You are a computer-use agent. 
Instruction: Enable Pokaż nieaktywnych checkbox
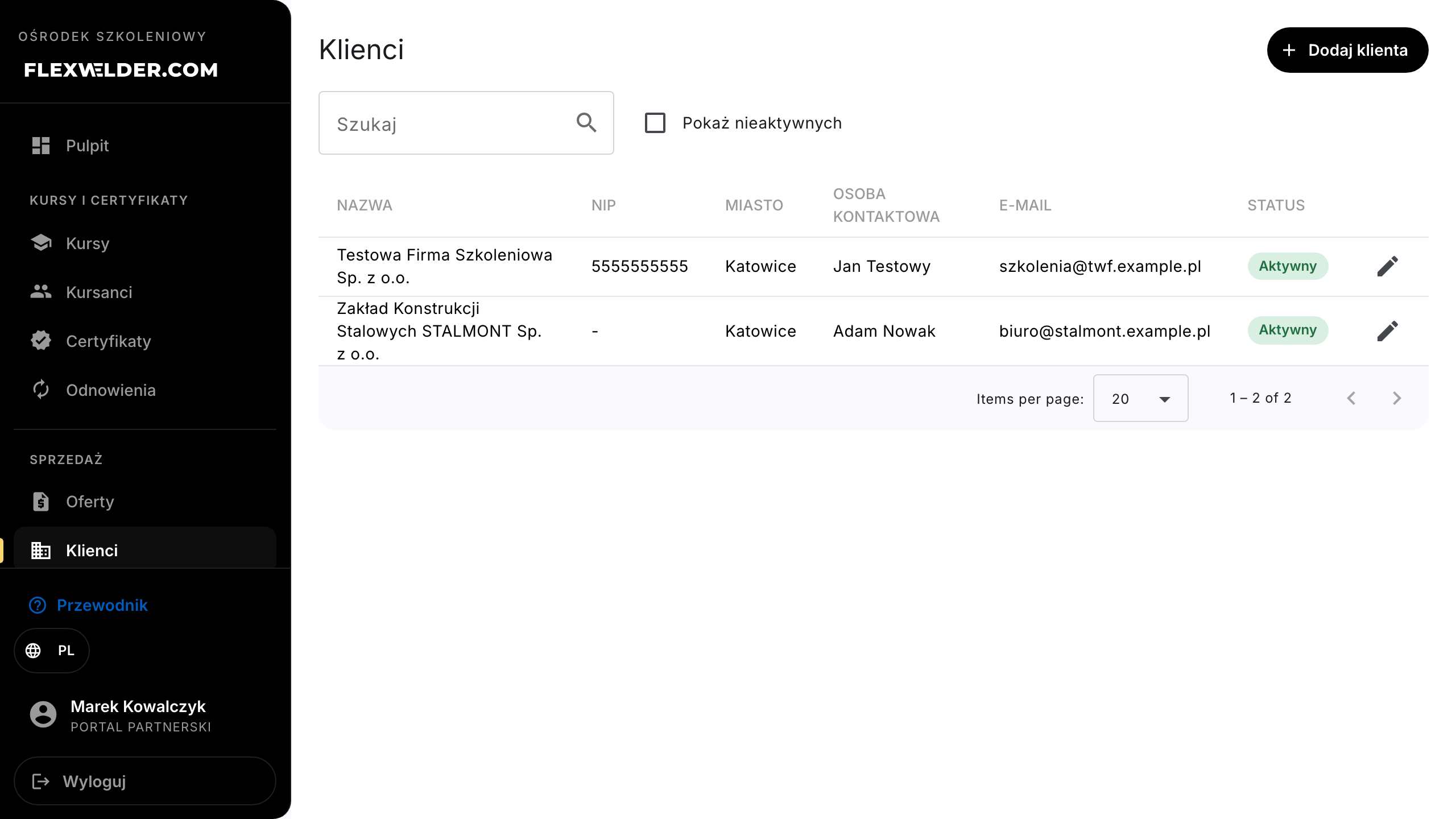point(655,123)
